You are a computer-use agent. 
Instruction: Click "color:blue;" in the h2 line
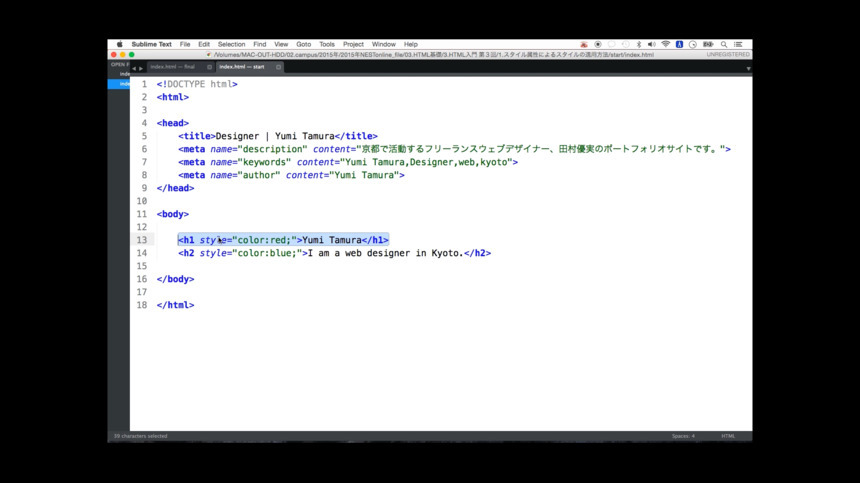click(x=267, y=253)
